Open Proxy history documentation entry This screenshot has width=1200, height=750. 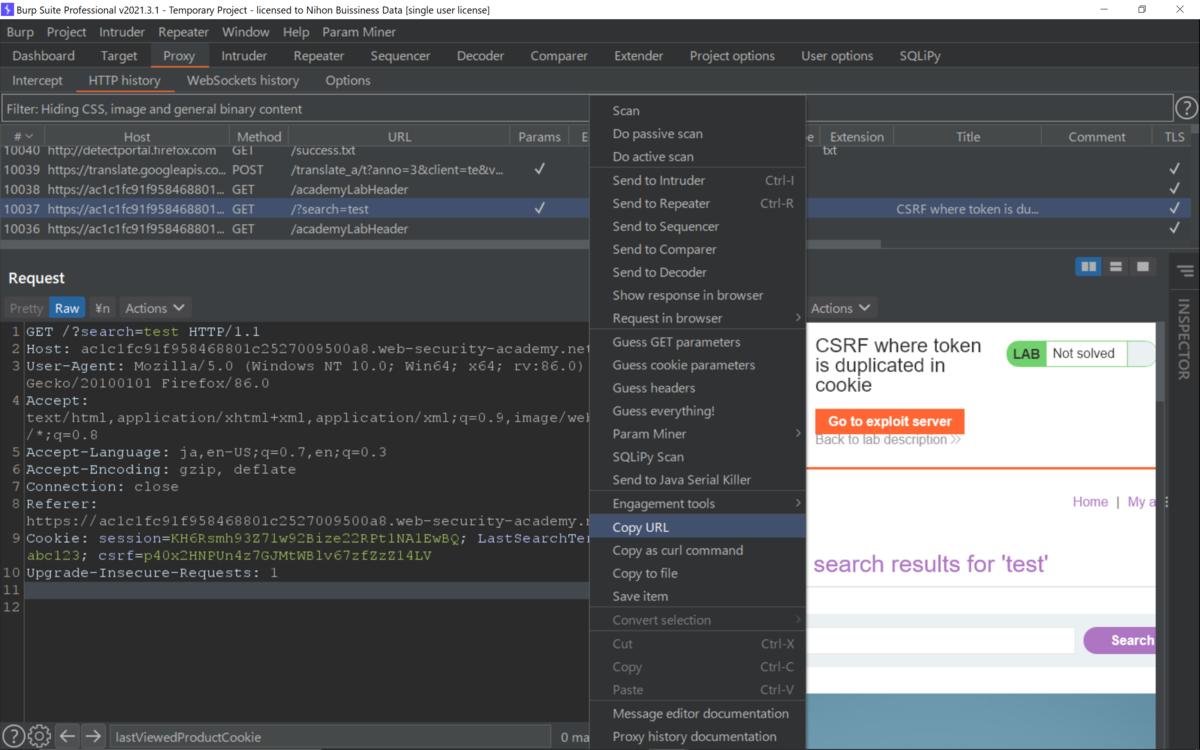coord(697,736)
